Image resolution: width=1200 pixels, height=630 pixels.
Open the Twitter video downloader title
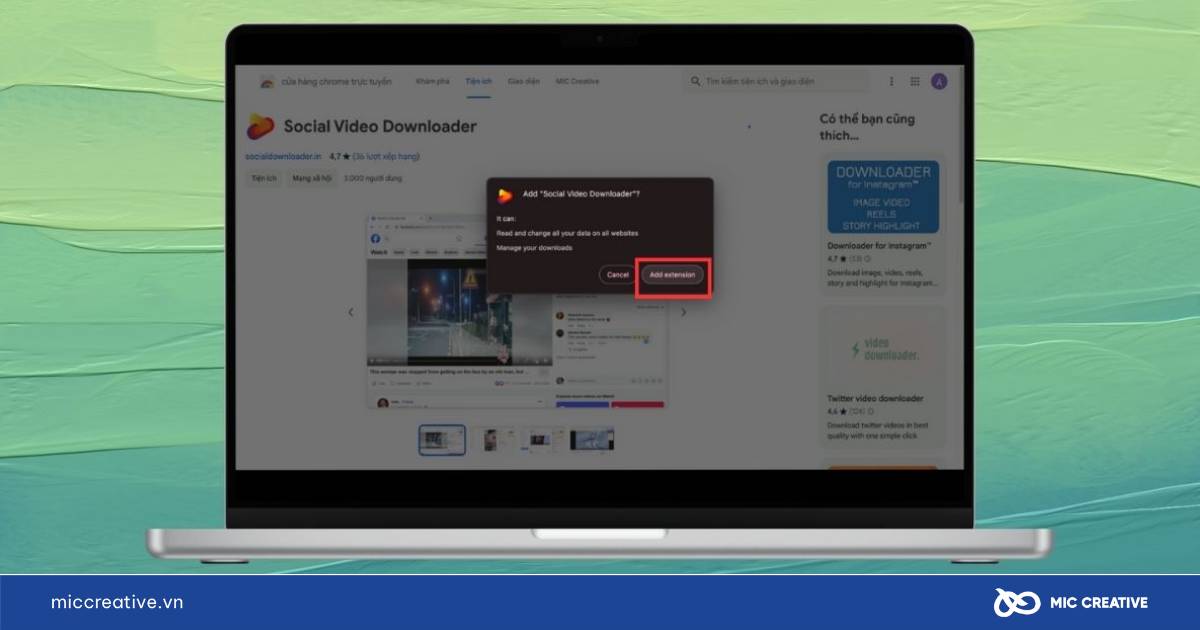[x=875, y=398]
